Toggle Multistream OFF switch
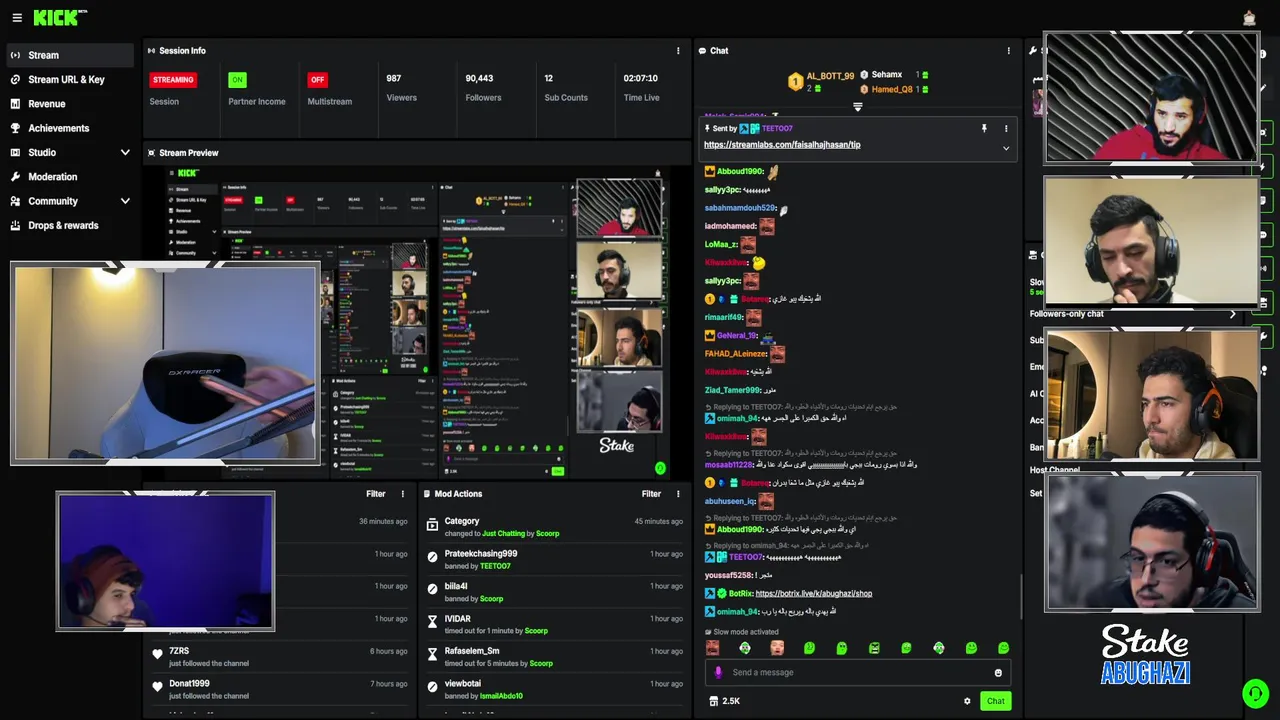Screen dimensions: 1280x720 tap(317, 80)
